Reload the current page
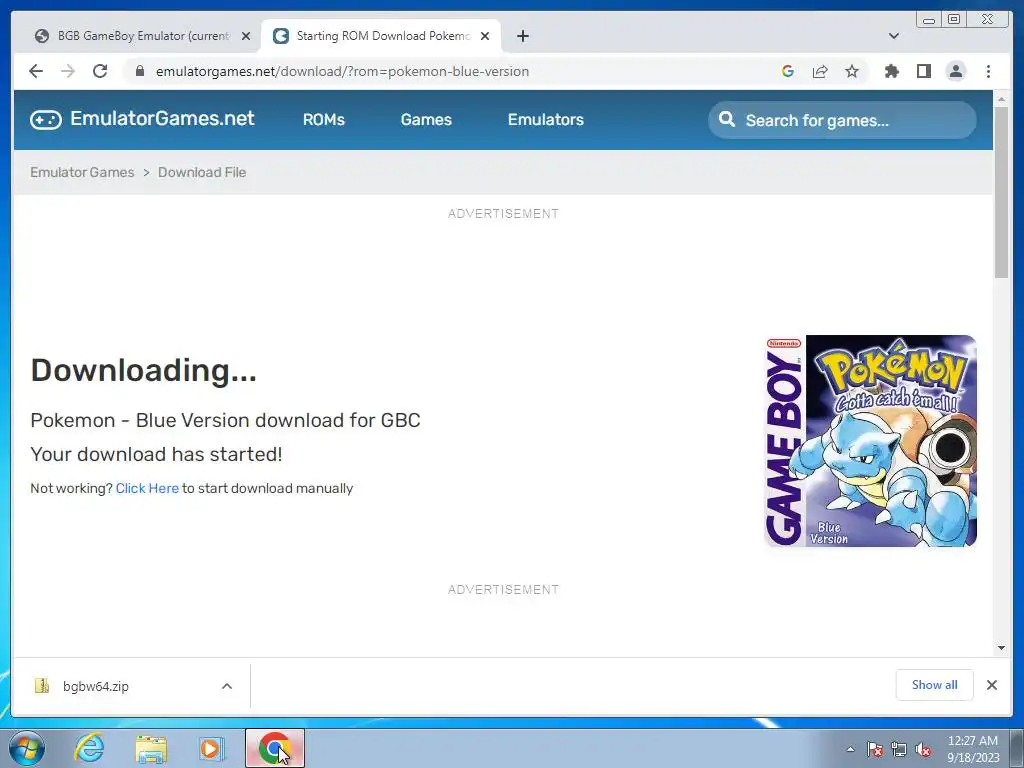The width and height of the screenshot is (1024, 768). [x=100, y=71]
